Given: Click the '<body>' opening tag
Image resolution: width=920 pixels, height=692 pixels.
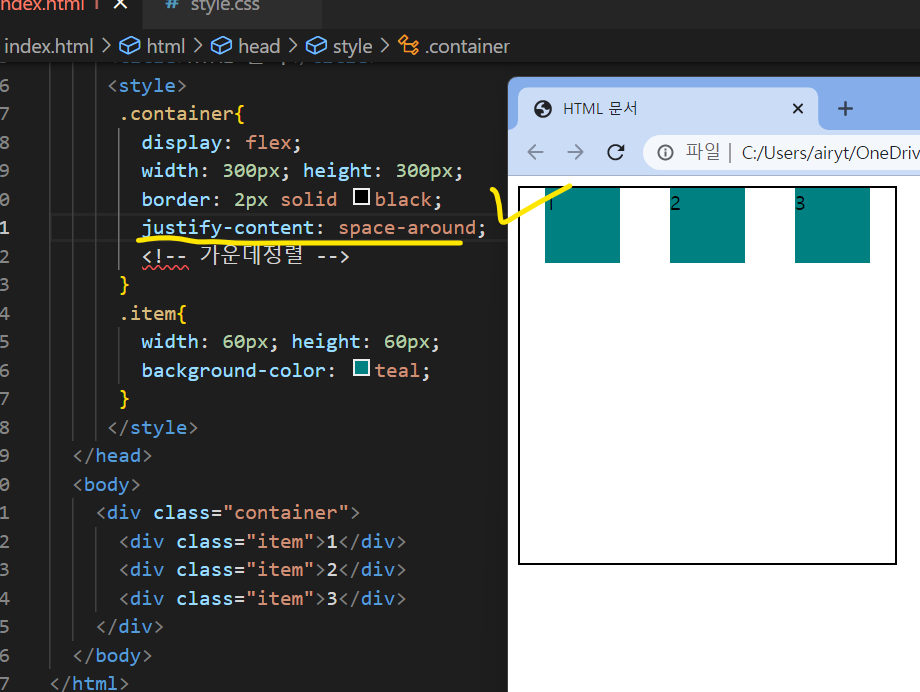Looking at the screenshot, I should (106, 484).
